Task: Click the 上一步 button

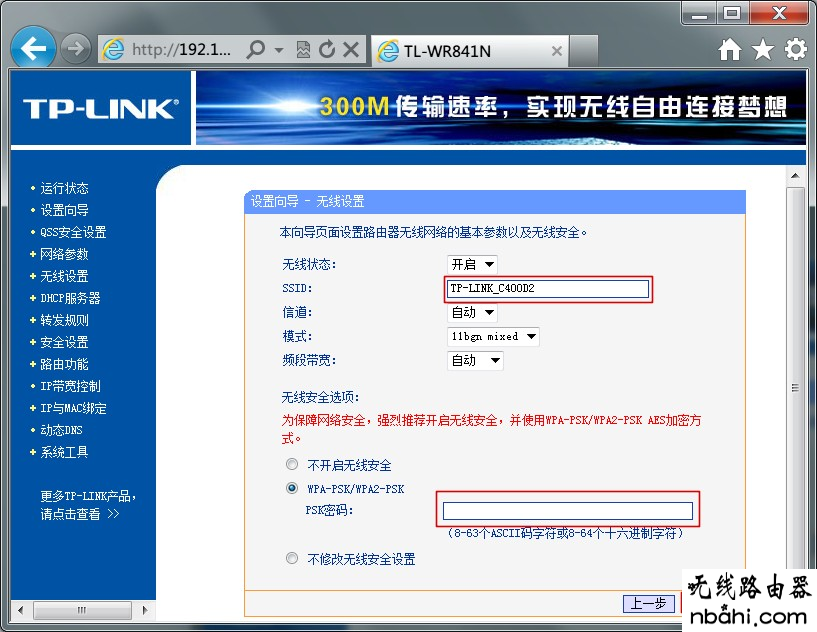Action: 649,603
